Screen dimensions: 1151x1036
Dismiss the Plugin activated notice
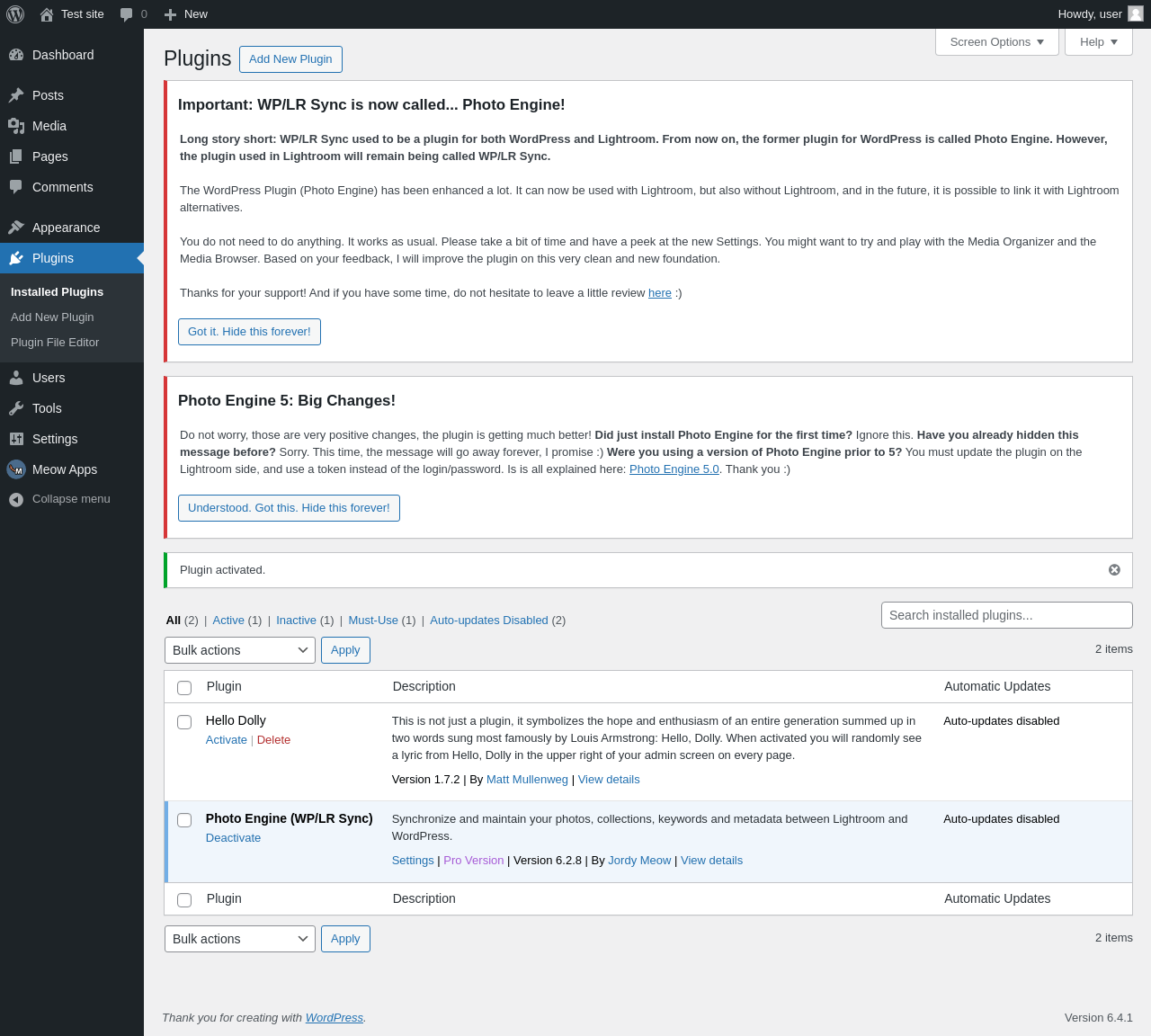pyautogui.click(x=1114, y=570)
